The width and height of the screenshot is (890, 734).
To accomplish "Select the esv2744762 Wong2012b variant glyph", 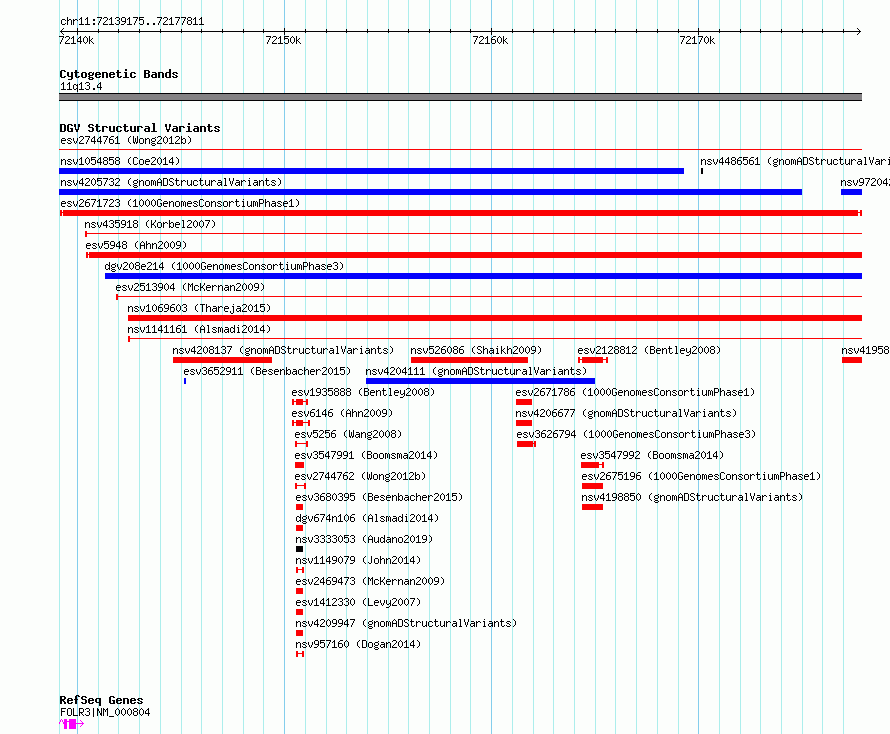I will pyautogui.click(x=301, y=486).
